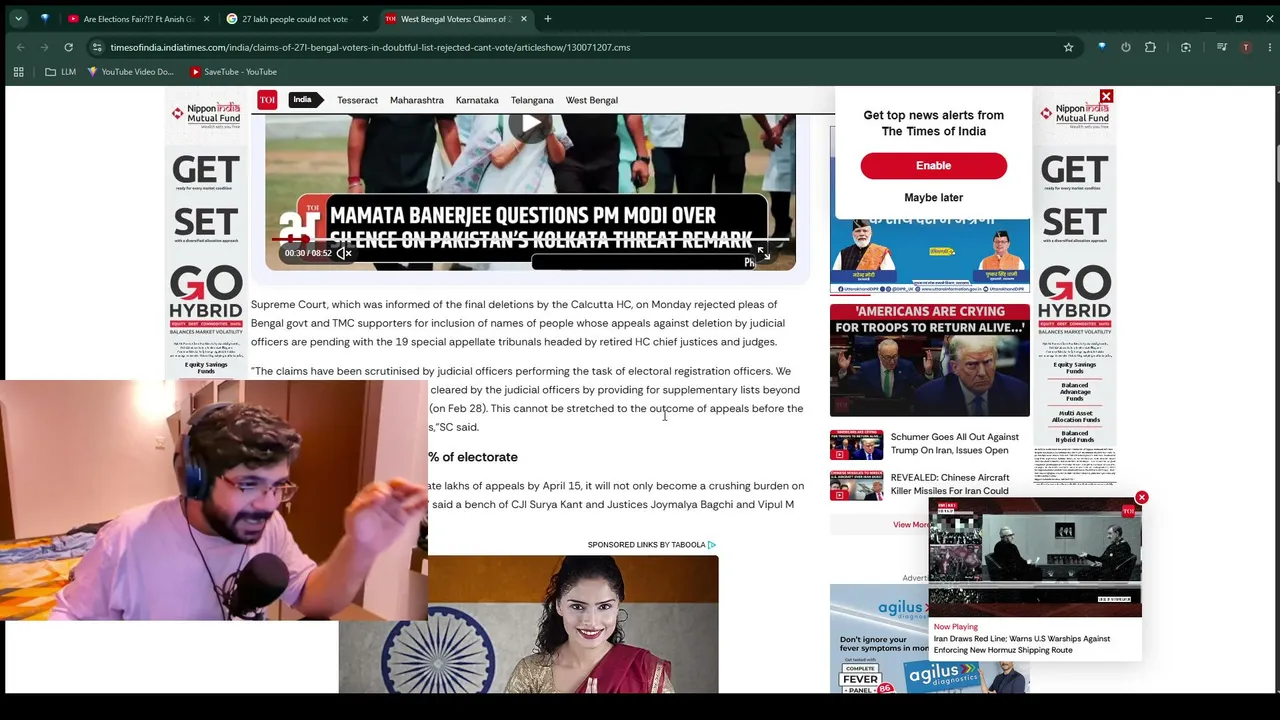Image resolution: width=1280 pixels, height=720 pixels.
Task: Open the 'SaveTube - YouTube' bookmark
Action: [232, 72]
